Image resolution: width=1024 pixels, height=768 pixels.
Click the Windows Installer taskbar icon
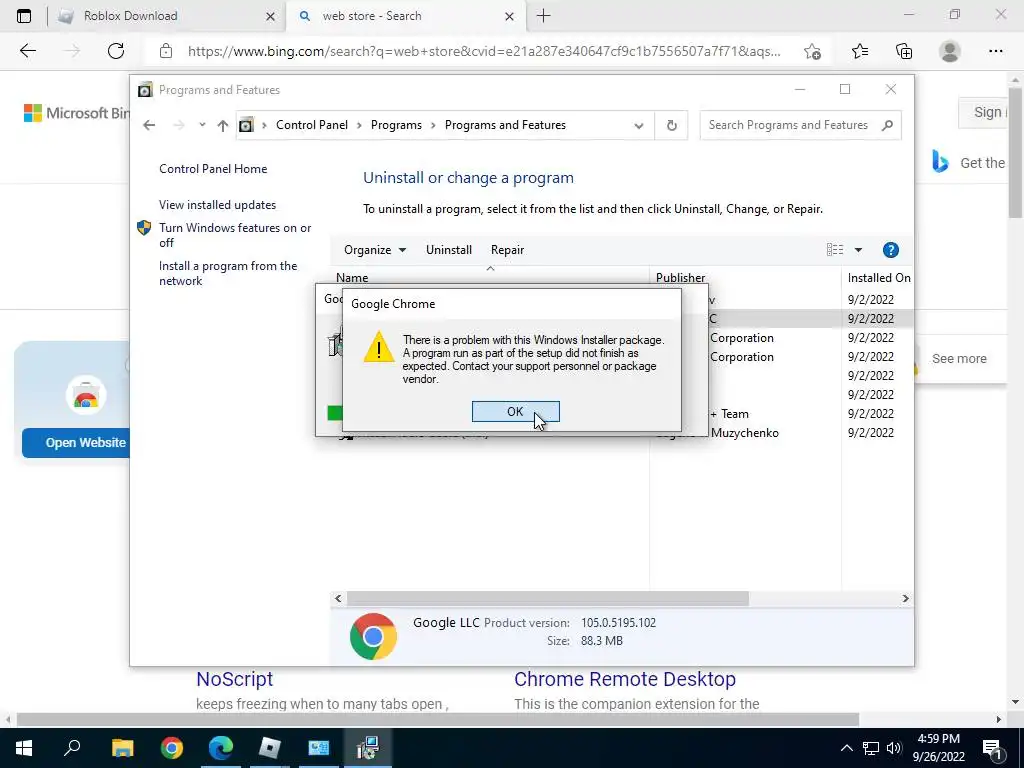[x=368, y=748]
